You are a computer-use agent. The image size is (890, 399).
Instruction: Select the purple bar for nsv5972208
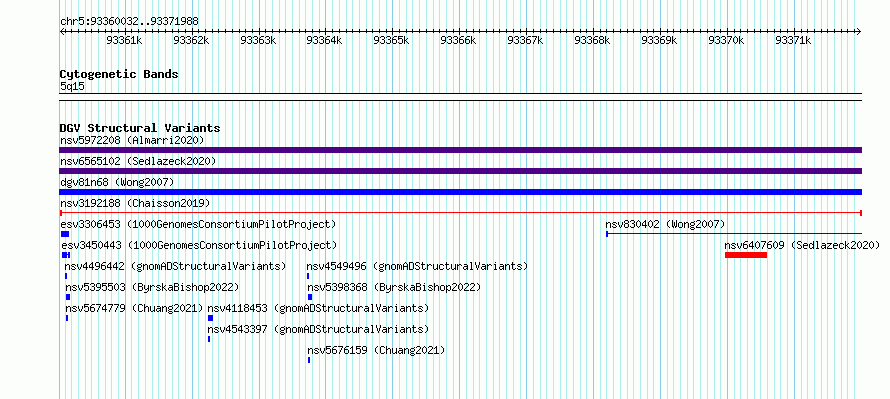[x=460, y=150]
